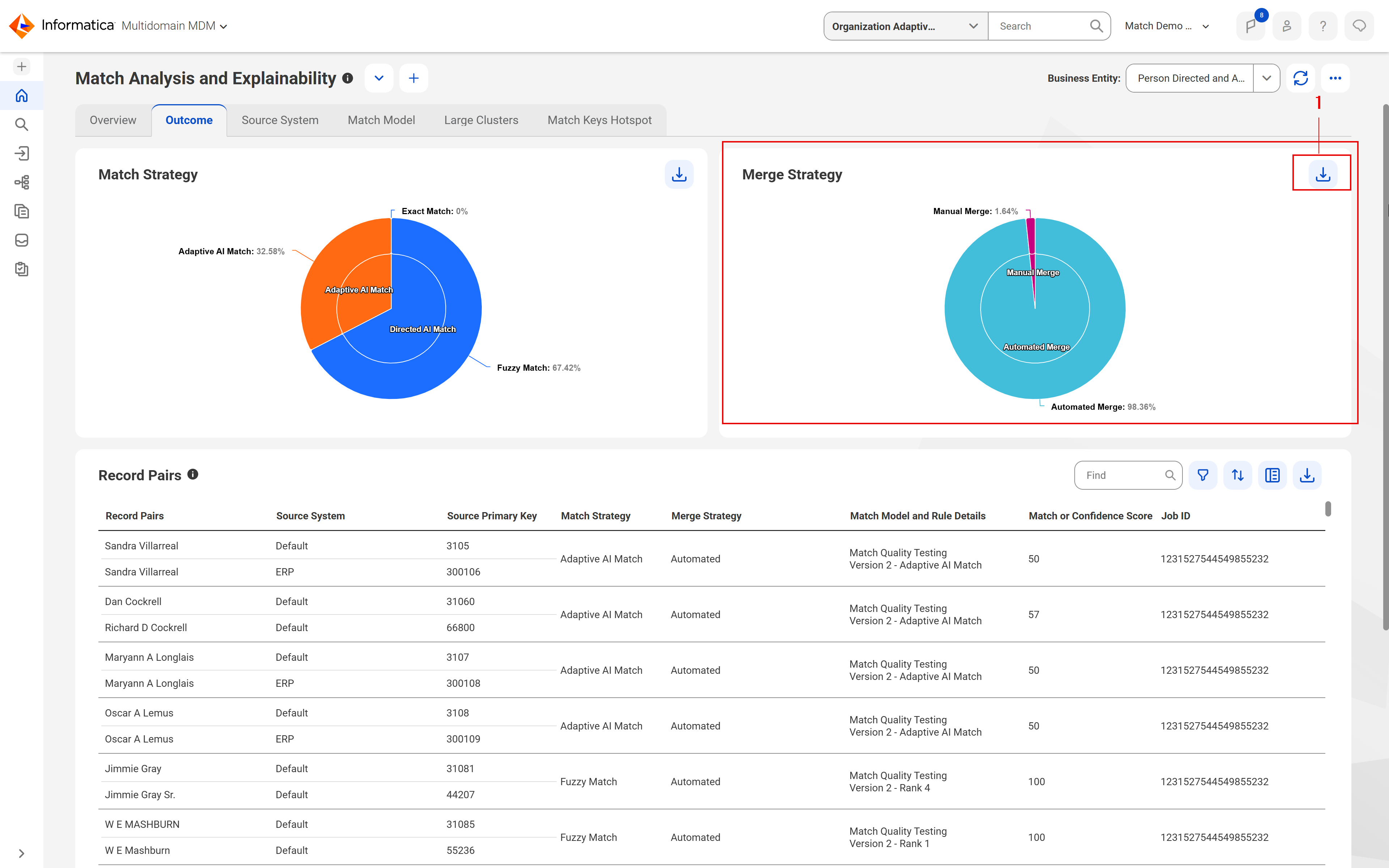The image size is (1389, 868).
Task: Expand the page title chevron dropdown
Action: click(x=379, y=78)
